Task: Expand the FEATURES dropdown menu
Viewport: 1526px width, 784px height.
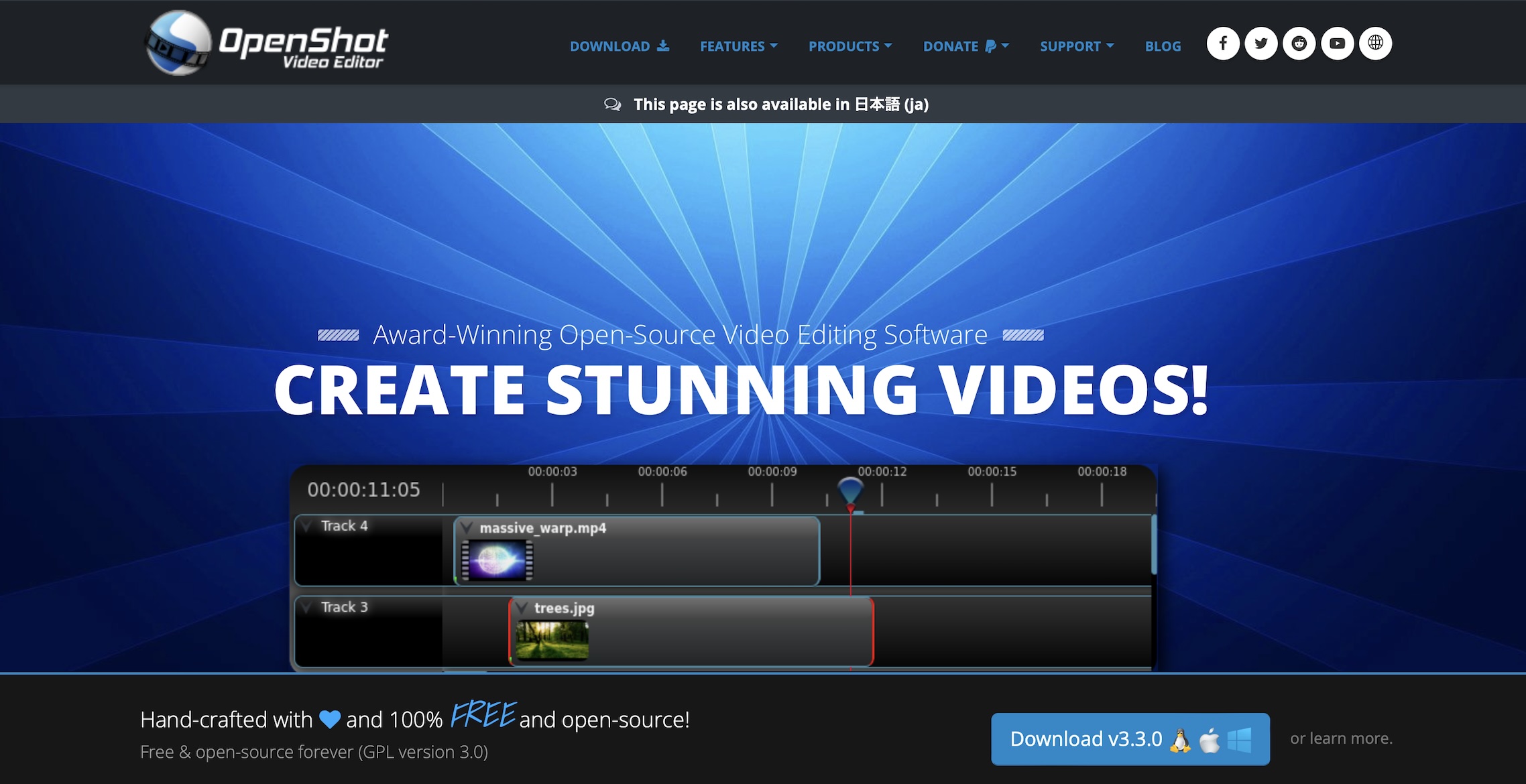Action: [739, 46]
